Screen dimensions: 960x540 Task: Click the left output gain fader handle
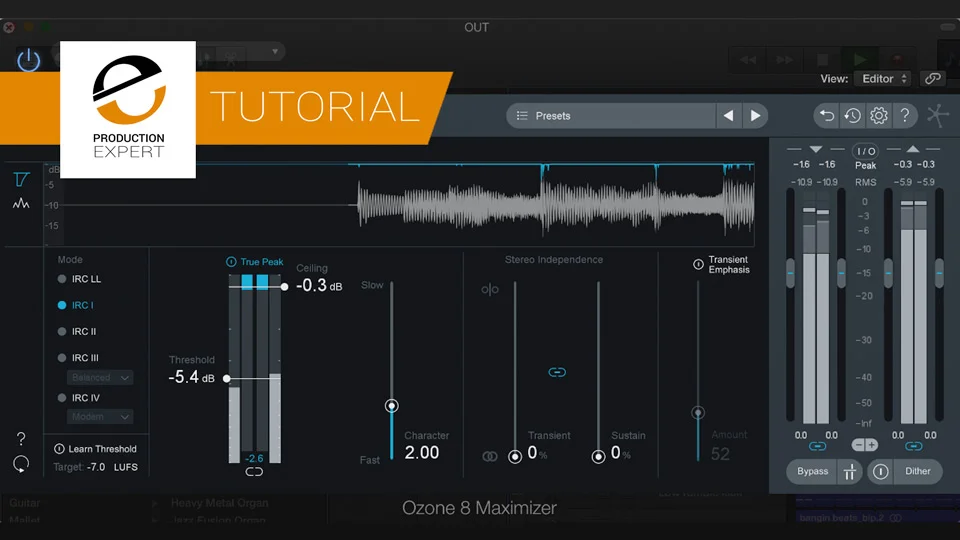pyautogui.click(x=888, y=273)
